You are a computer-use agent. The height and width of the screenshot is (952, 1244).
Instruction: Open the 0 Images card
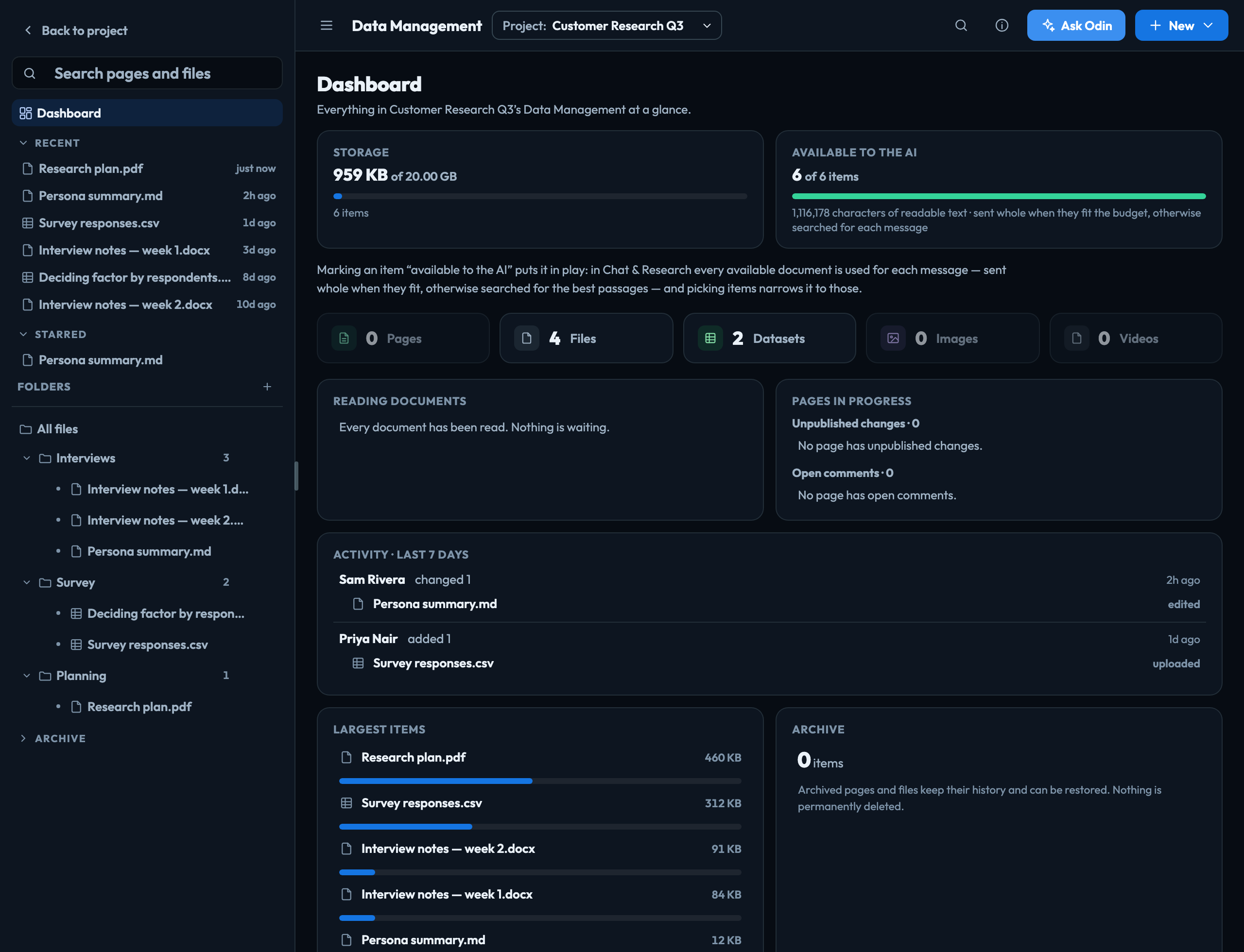coord(952,338)
